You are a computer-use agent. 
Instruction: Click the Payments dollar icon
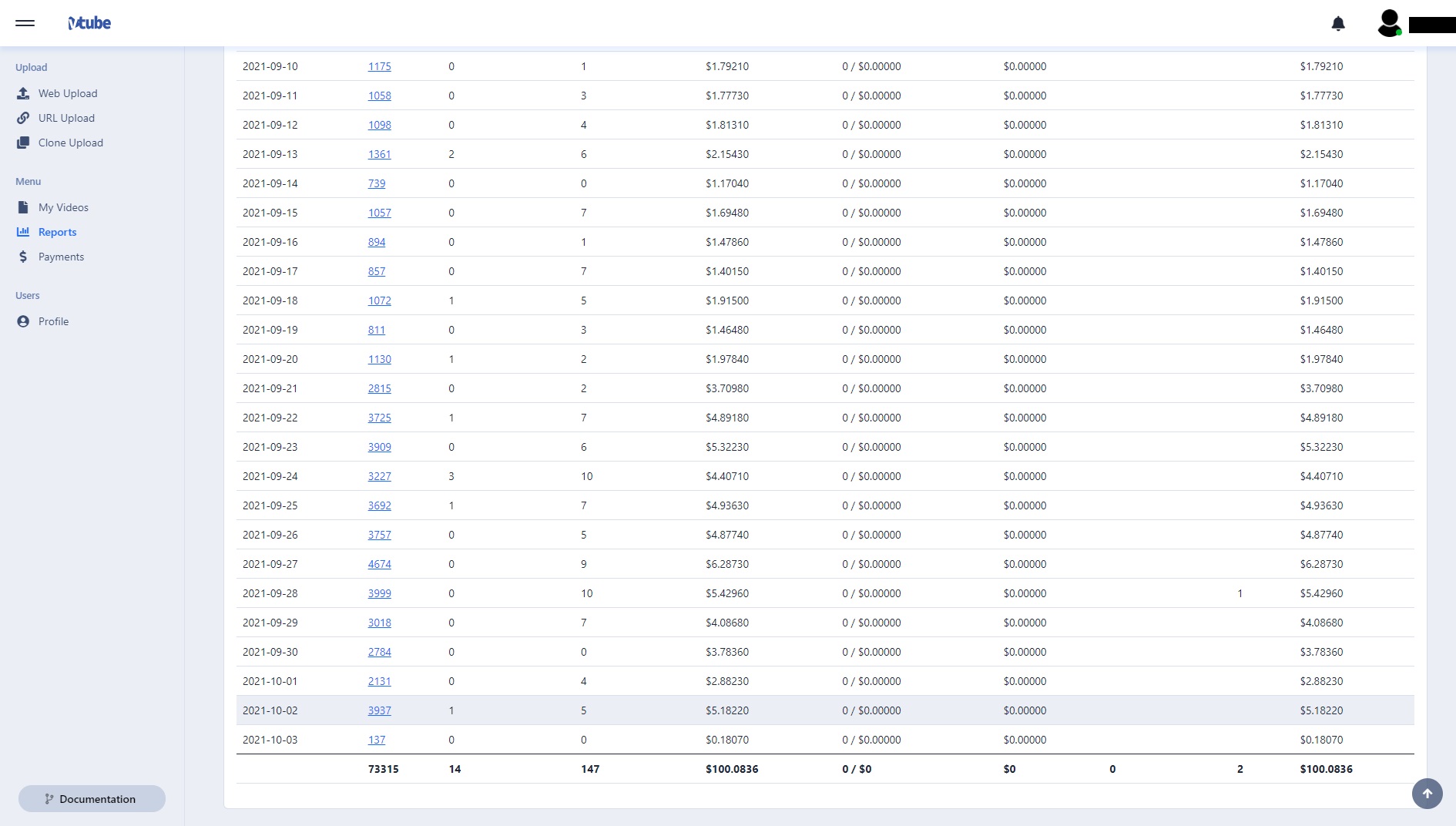tap(23, 257)
